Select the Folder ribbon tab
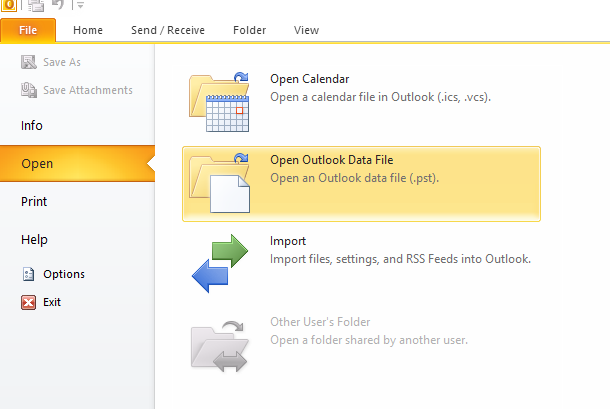This screenshot has height=409, width=610. click(249, 30)
